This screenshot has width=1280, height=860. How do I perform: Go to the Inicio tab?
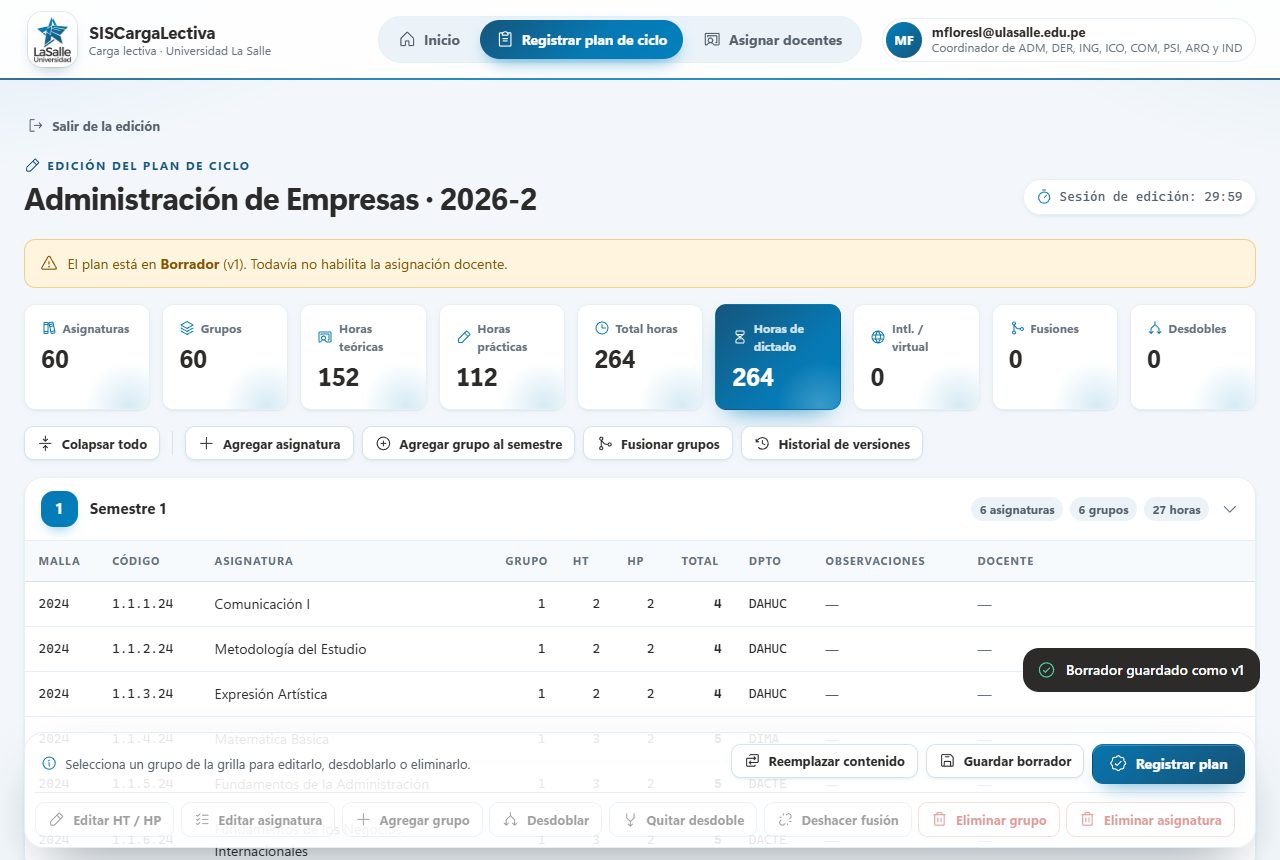[430, 40]
